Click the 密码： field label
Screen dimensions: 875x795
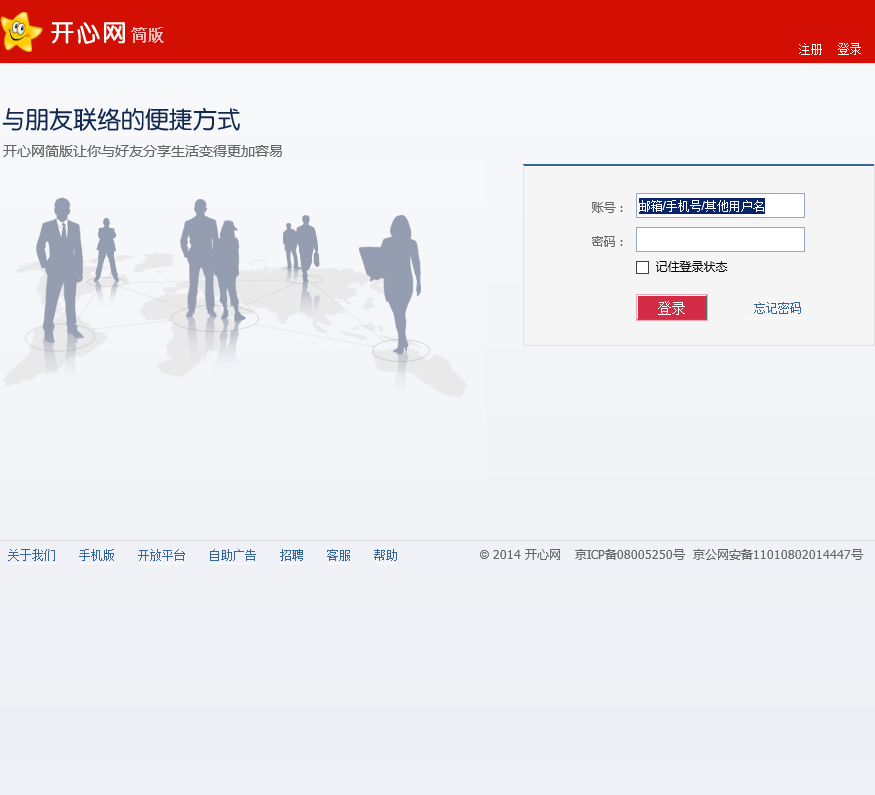[x=607, y=242]
